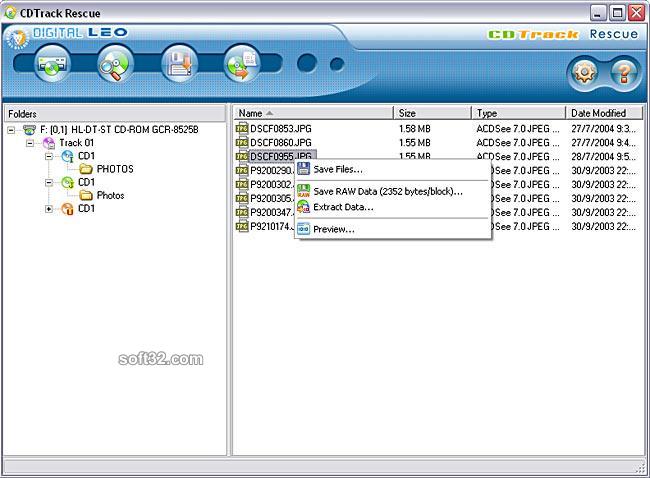
Task: Click the 27/7/2004 9:3... date cell
Action: [603, 129]
